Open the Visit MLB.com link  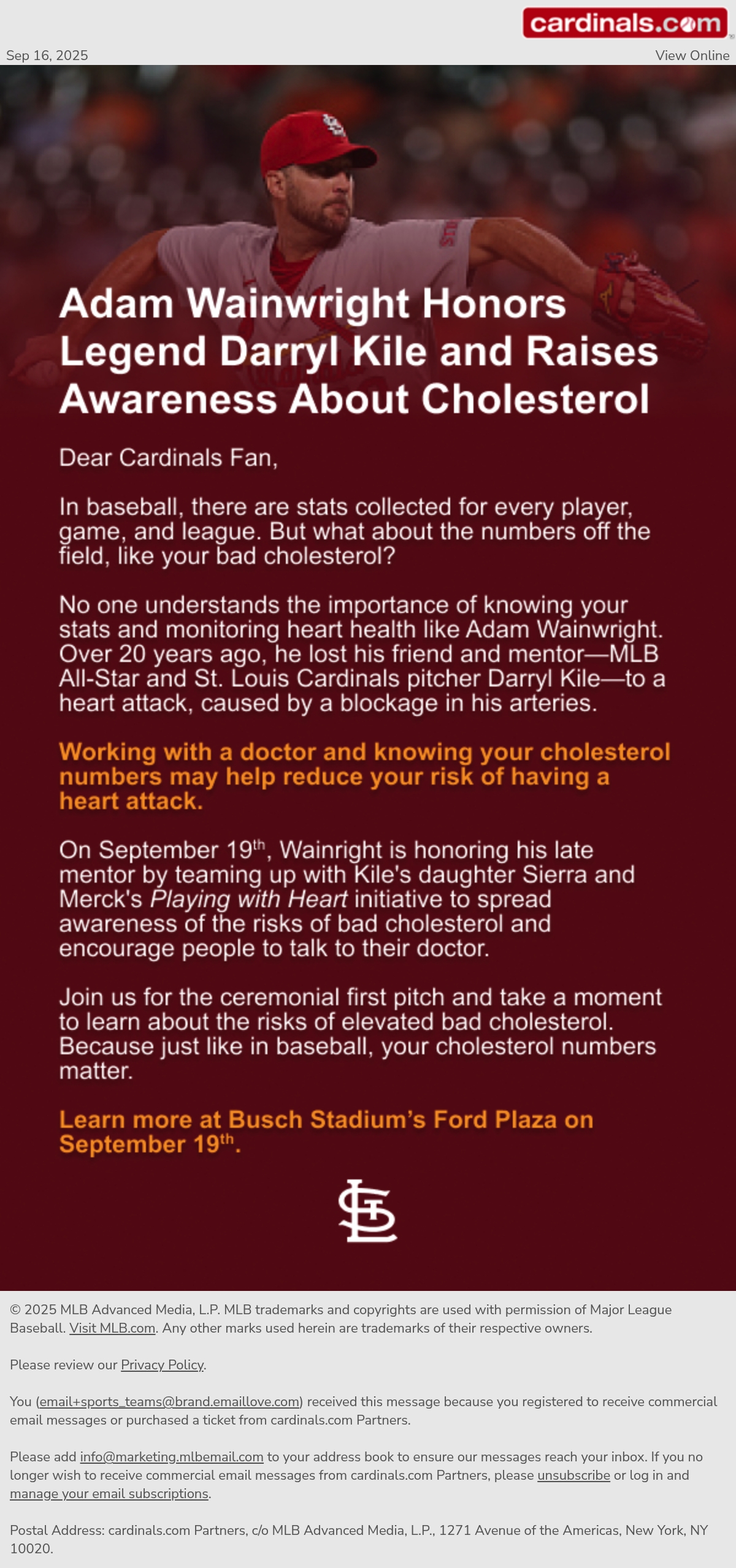(112, 1328)
